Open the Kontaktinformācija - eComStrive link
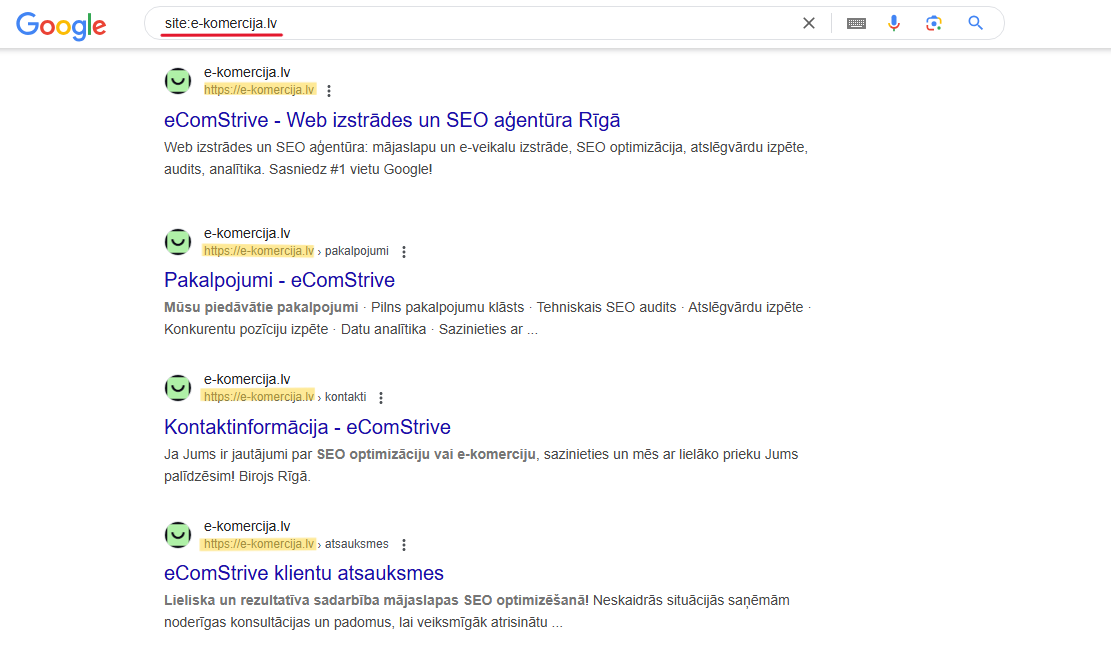 tap(308, 426)
